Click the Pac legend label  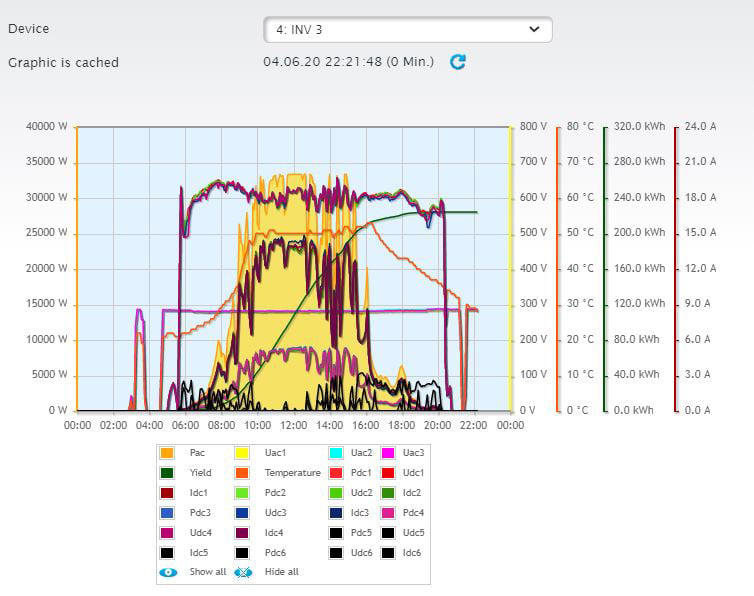[197, 453]
